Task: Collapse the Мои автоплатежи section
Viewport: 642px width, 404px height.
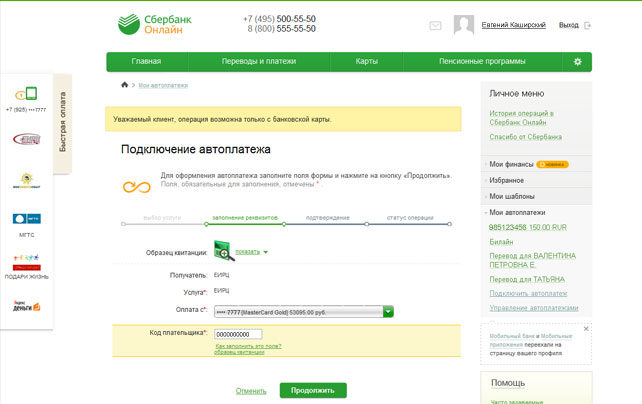Action: [x=517, y=212]
